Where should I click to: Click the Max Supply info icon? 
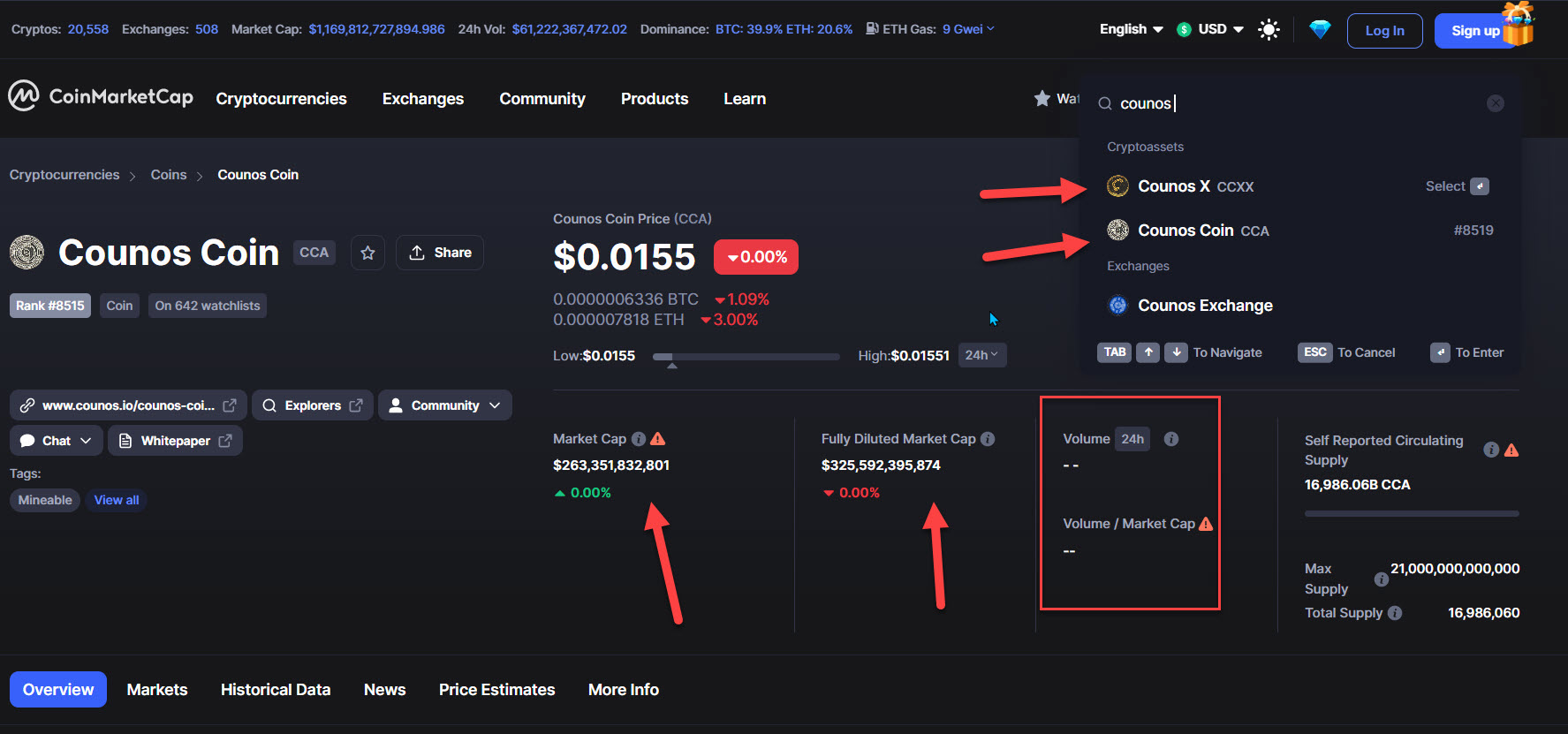click(x=1381, y=579)
